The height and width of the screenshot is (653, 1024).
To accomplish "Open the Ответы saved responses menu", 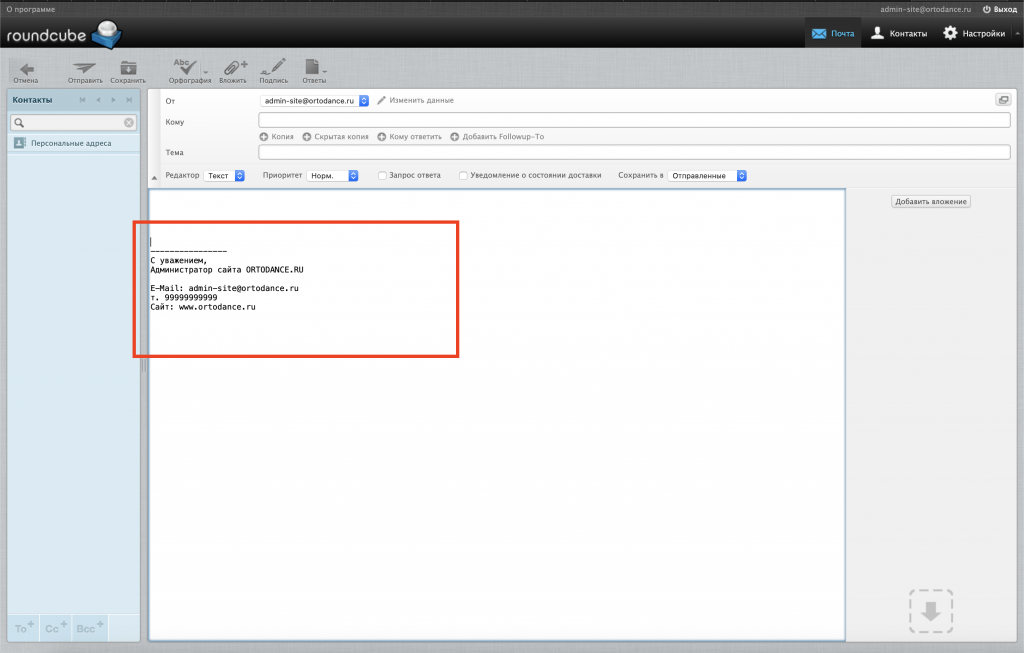I will [314, 71].
